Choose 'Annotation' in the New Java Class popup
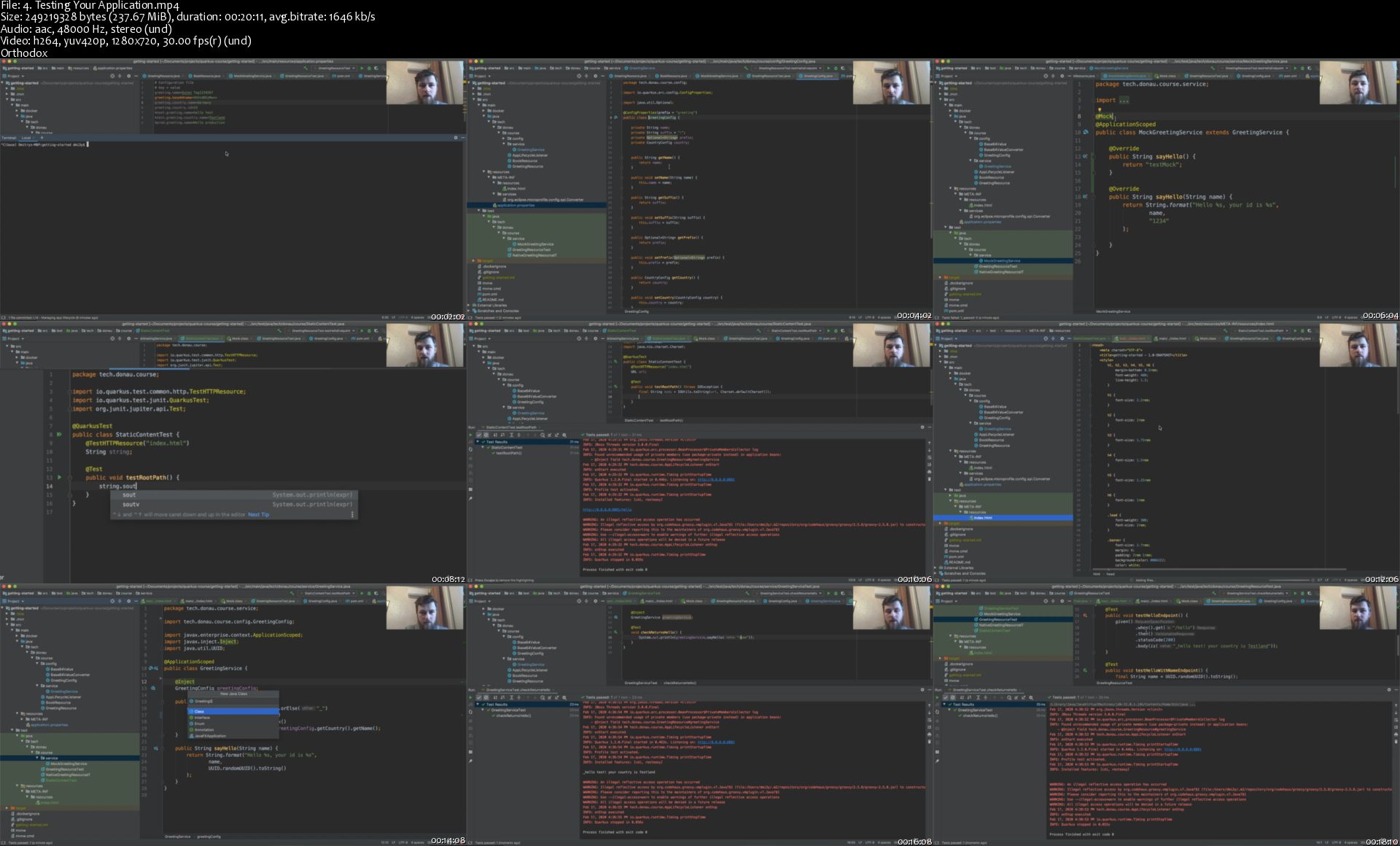This screenshot has width=1400, height=846. [x=233, y=729]
